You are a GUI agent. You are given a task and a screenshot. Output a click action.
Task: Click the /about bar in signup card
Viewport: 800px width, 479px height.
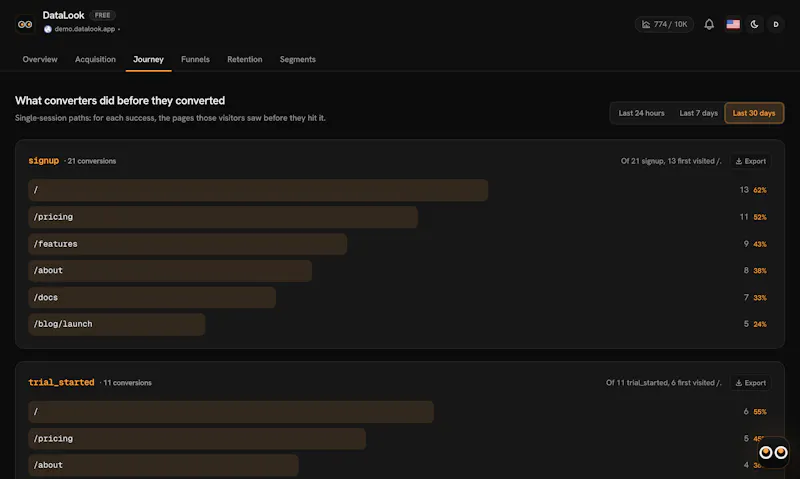pos(170,270)
